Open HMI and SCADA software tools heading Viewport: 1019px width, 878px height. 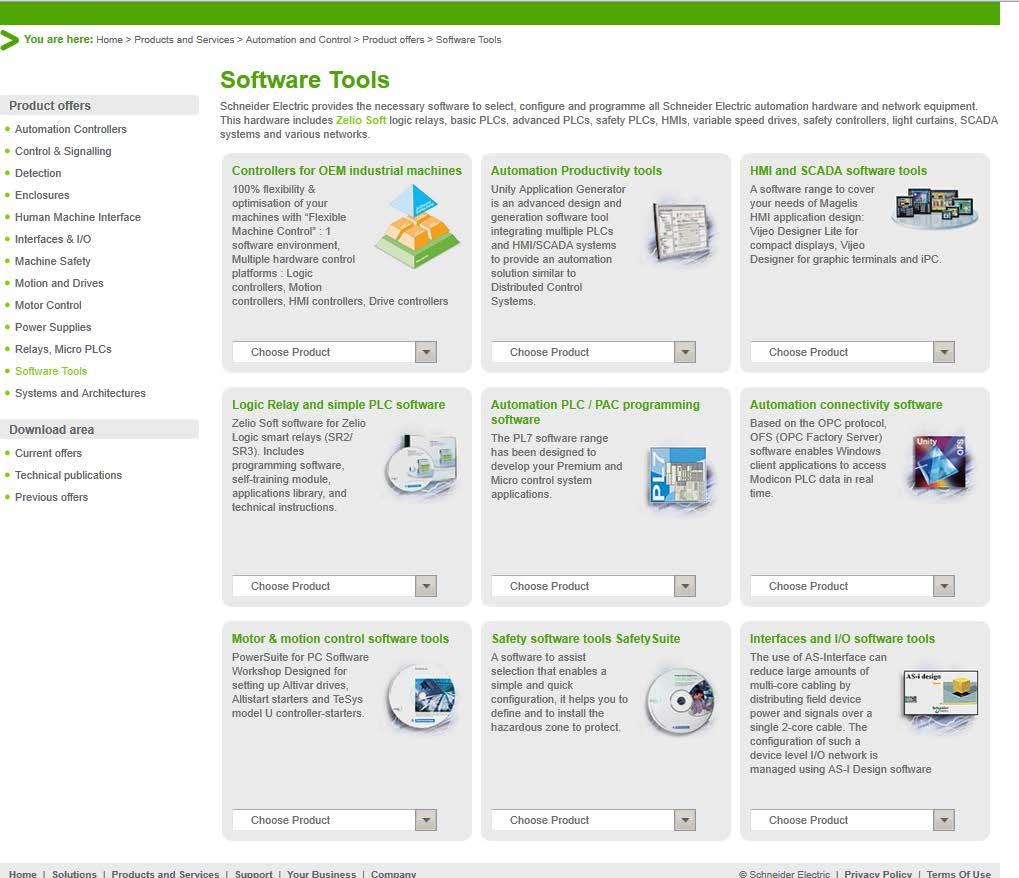838,171
